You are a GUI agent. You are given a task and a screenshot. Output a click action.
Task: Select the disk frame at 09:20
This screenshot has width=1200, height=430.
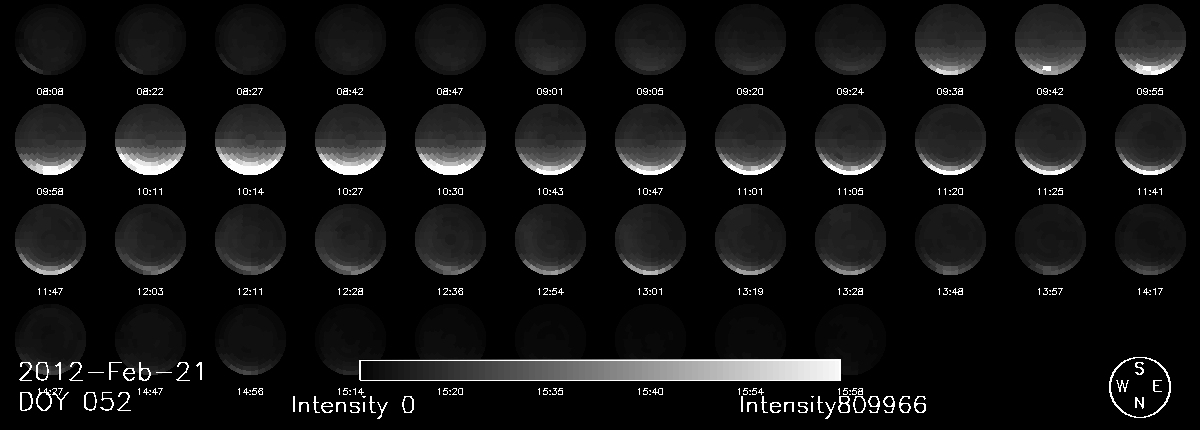(x=750, y=40)
